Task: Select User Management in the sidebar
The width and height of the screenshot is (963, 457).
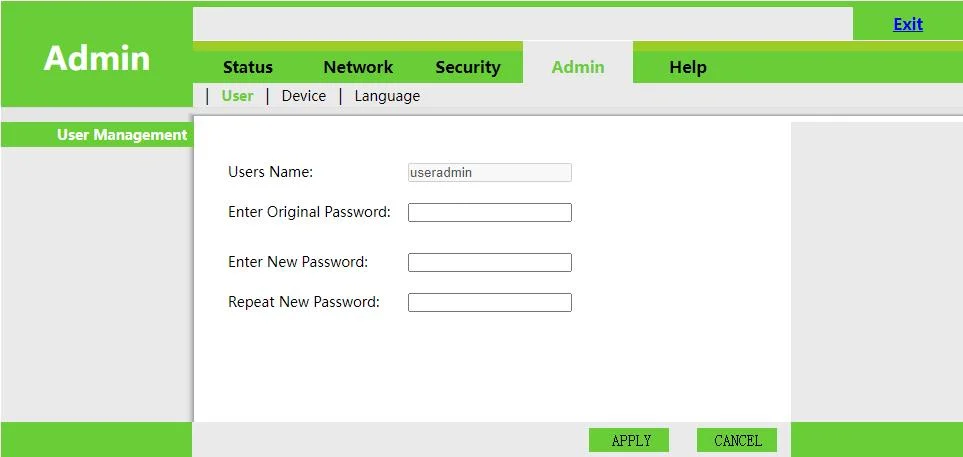Action: click(x=121, y=135)
